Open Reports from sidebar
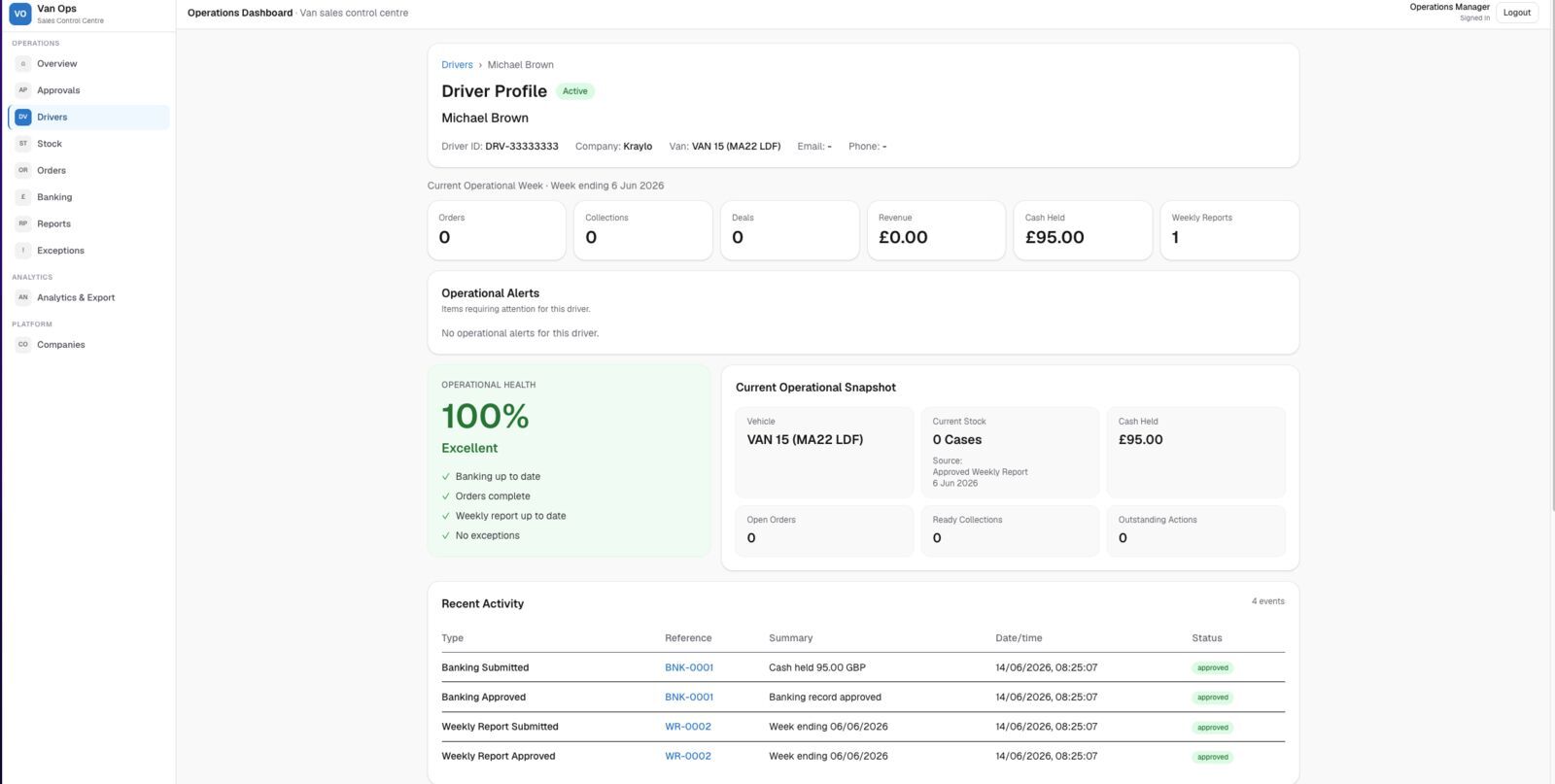1555x784 pixels. 89,223
